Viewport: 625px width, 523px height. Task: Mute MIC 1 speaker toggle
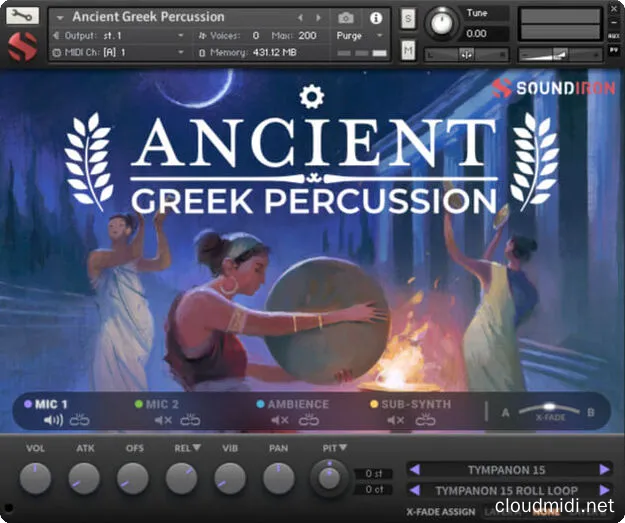(x=52, y=420)
